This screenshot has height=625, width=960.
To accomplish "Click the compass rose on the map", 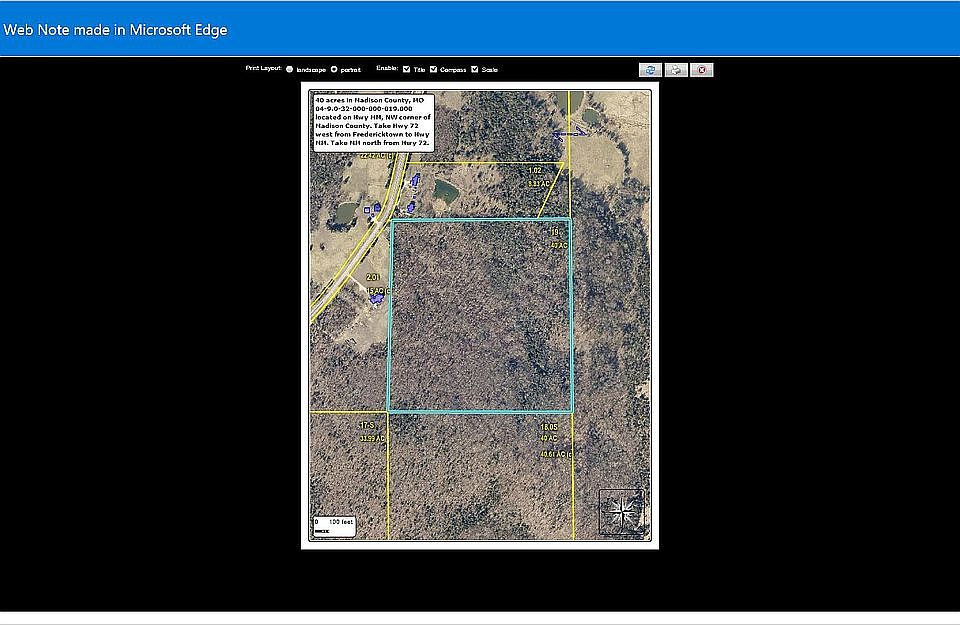I will coord(622,512).
